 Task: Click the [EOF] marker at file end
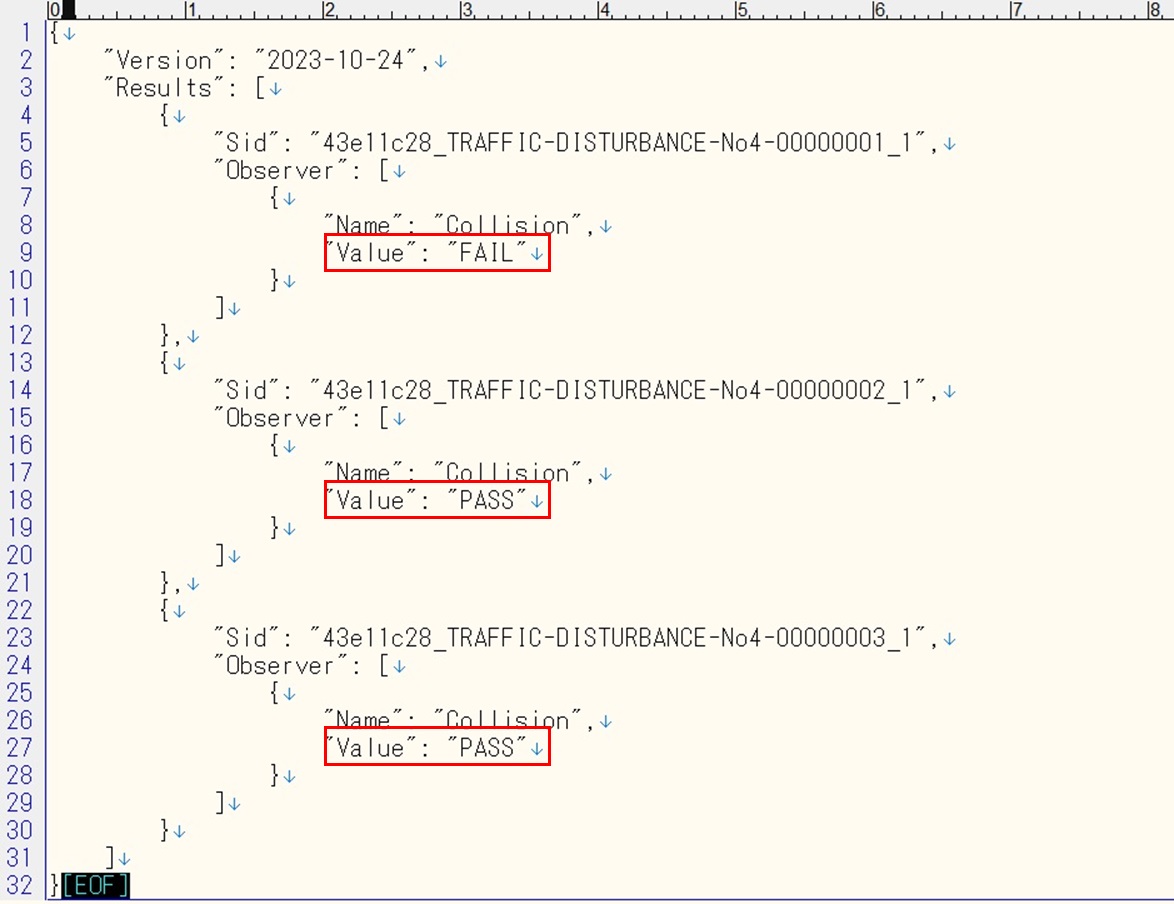pyautogui.click(x=96, y=885)
